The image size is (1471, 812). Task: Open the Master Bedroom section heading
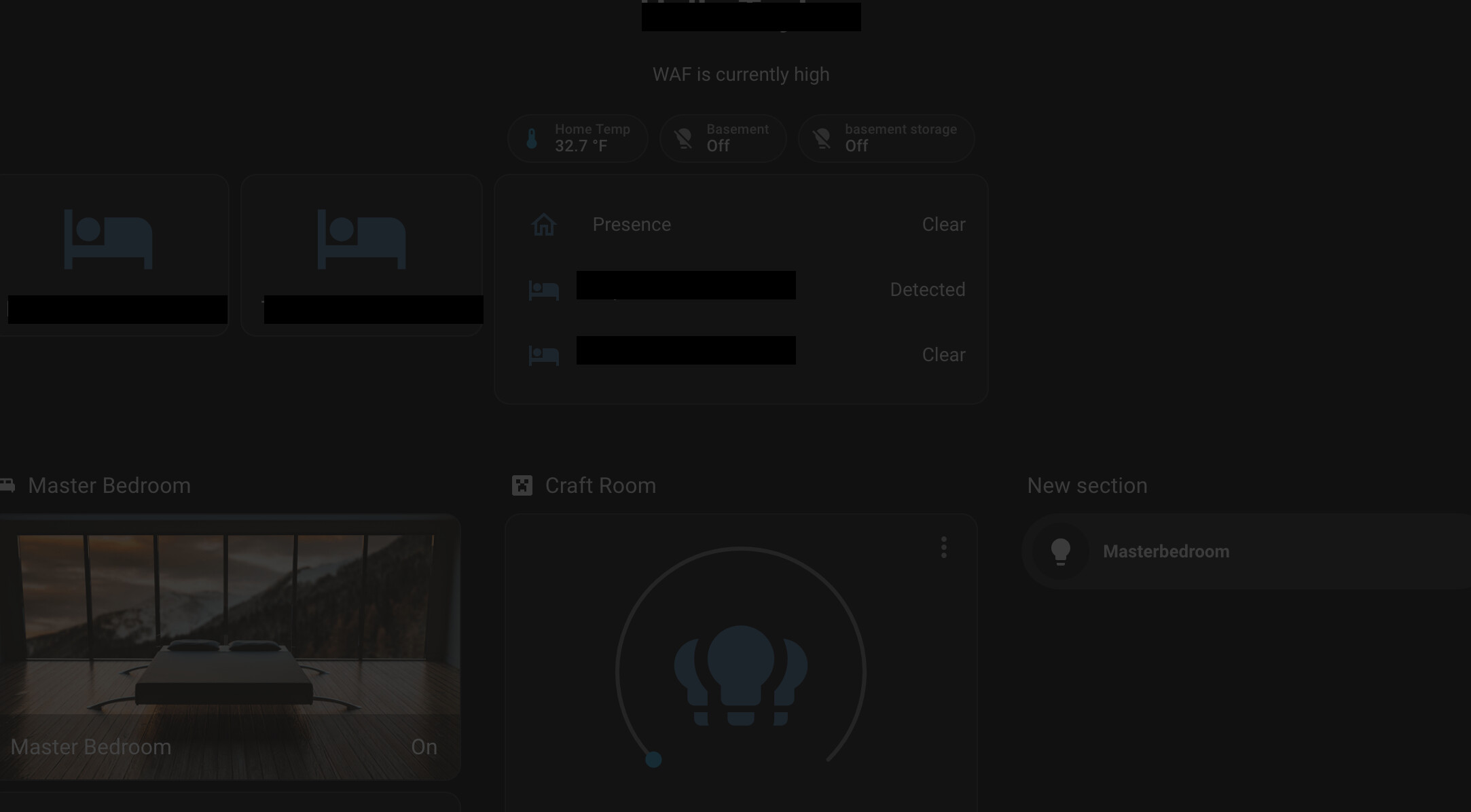pyautogui.click(x=109, y=485)
